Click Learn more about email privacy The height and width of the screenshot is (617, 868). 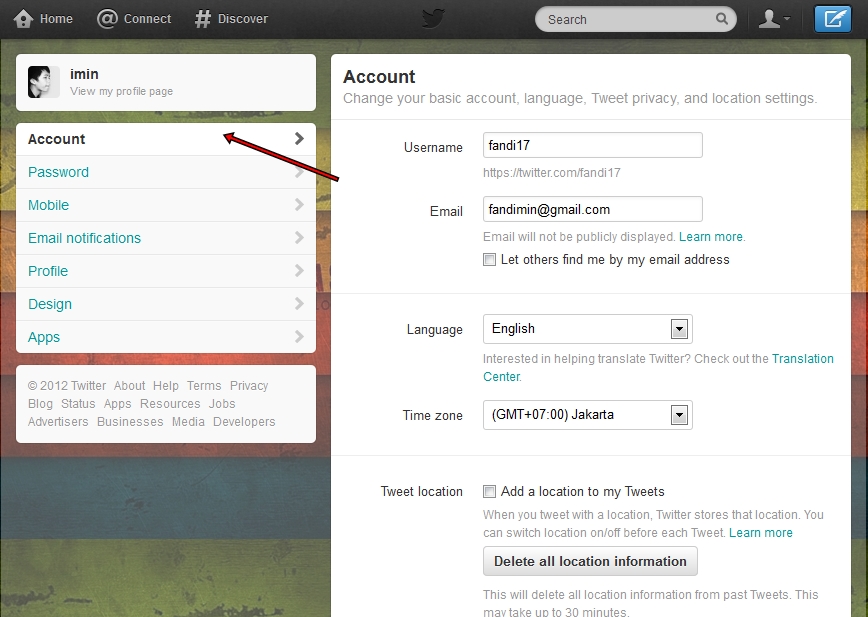[x=711, y=237]
